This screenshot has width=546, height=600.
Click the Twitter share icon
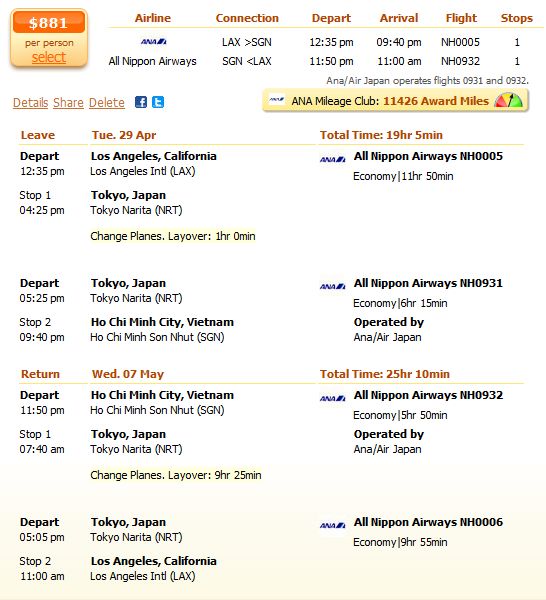[x=158, y=102]
